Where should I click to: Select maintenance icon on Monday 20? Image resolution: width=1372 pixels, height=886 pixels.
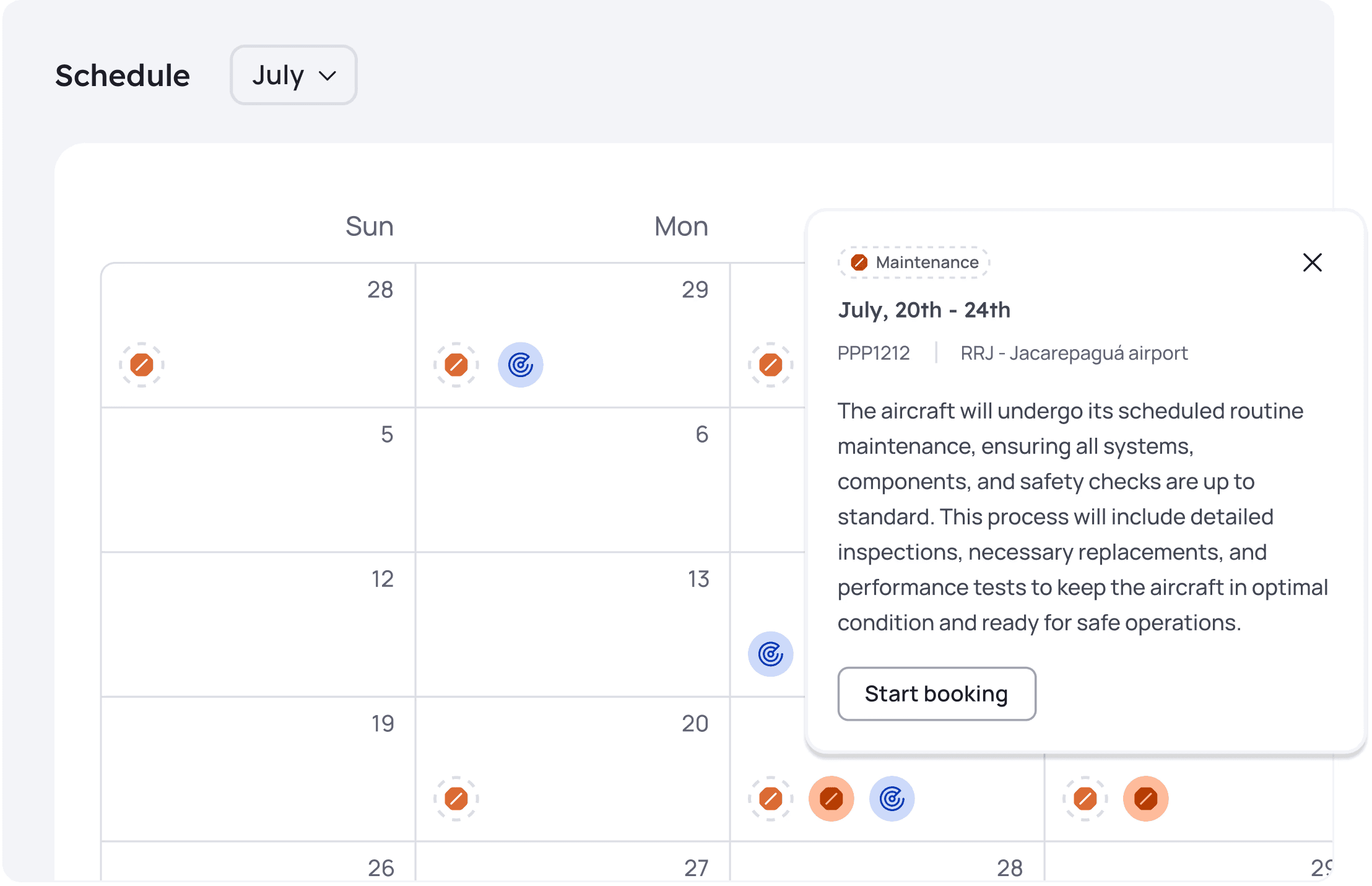tap(456, 799)
